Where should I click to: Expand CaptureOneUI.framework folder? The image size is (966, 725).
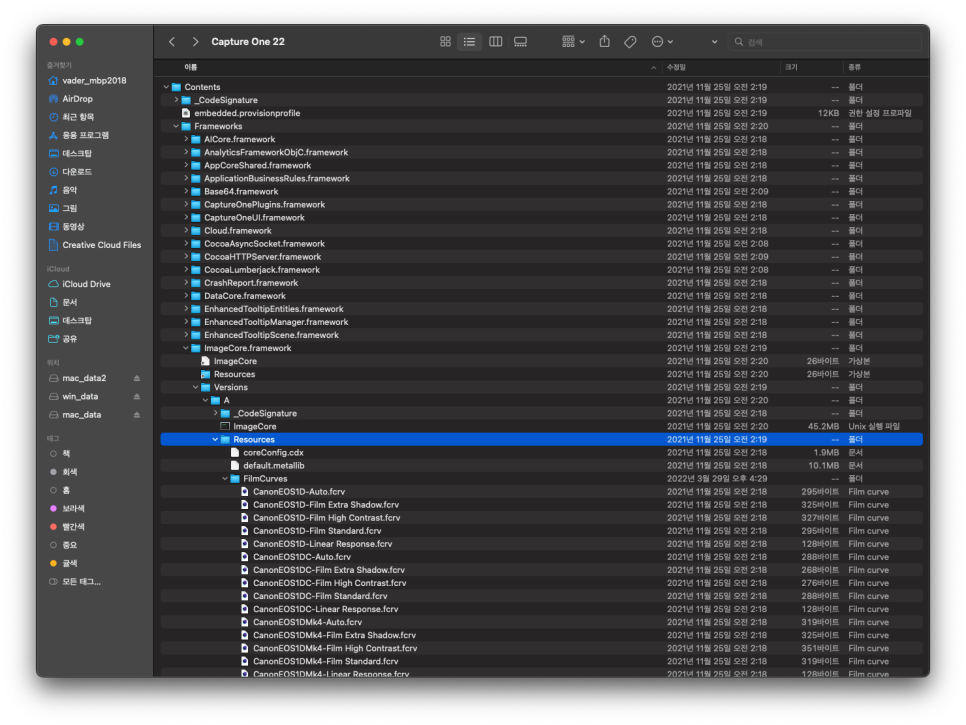[x=186, y=217]
